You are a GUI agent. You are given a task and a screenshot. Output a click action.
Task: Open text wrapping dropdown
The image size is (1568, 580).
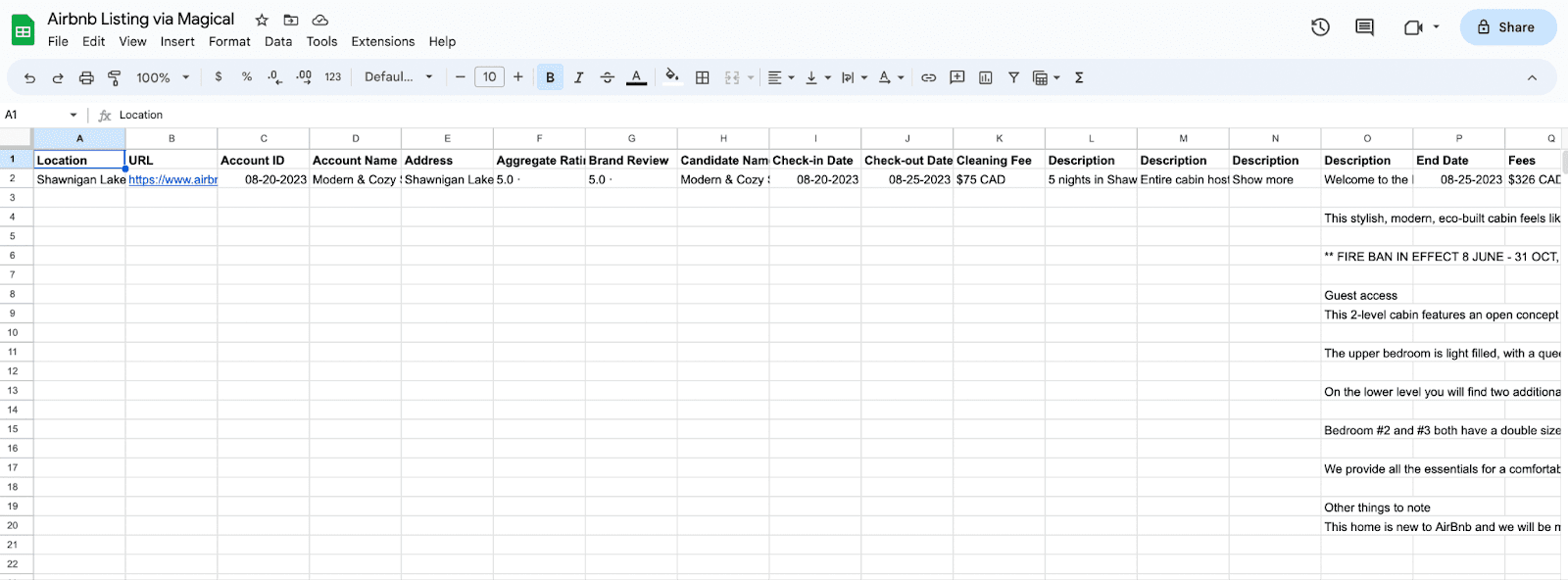click(854, 77)
